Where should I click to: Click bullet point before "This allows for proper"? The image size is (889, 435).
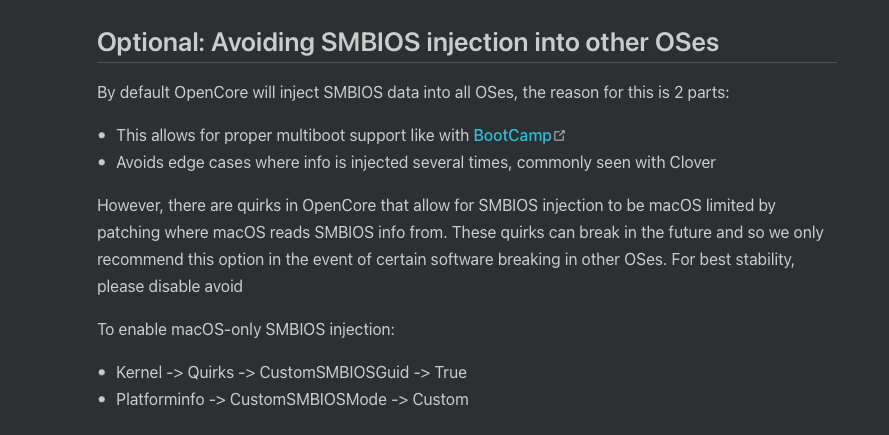click(x=103, y=136)
